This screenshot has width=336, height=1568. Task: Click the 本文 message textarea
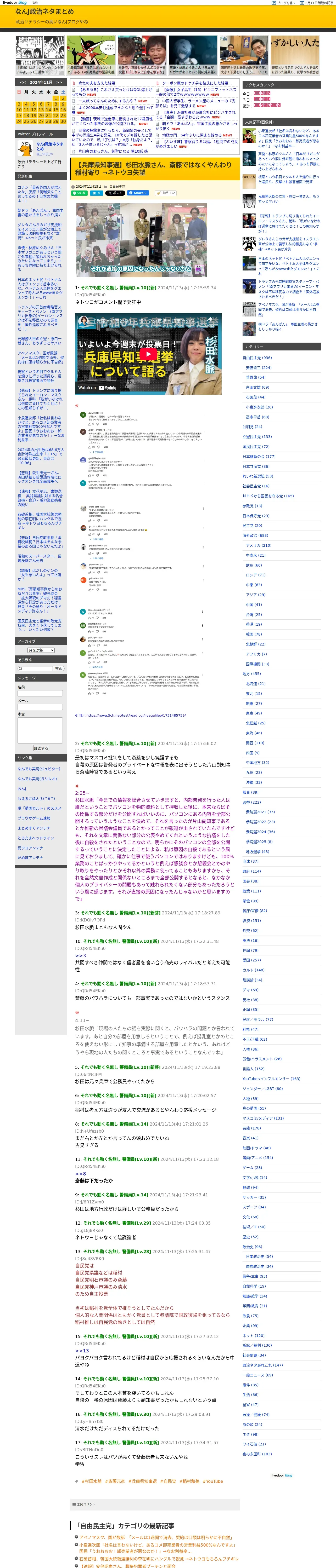coord(40,730)
